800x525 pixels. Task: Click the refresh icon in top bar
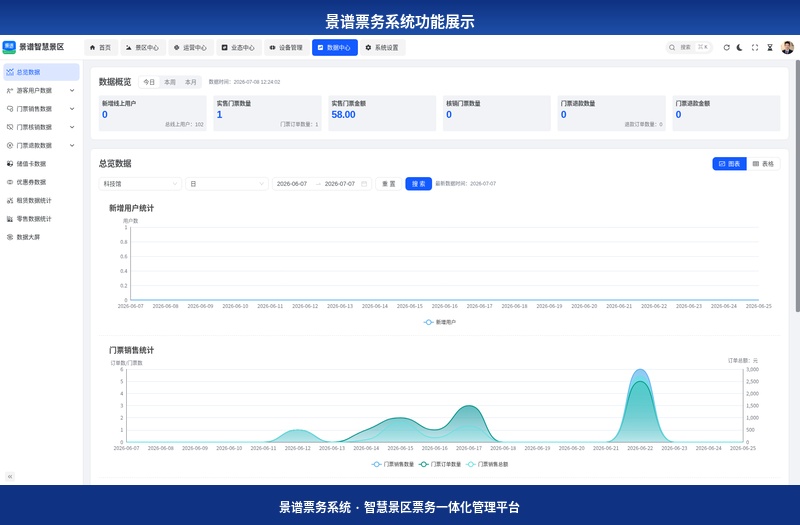pos(726,47)
